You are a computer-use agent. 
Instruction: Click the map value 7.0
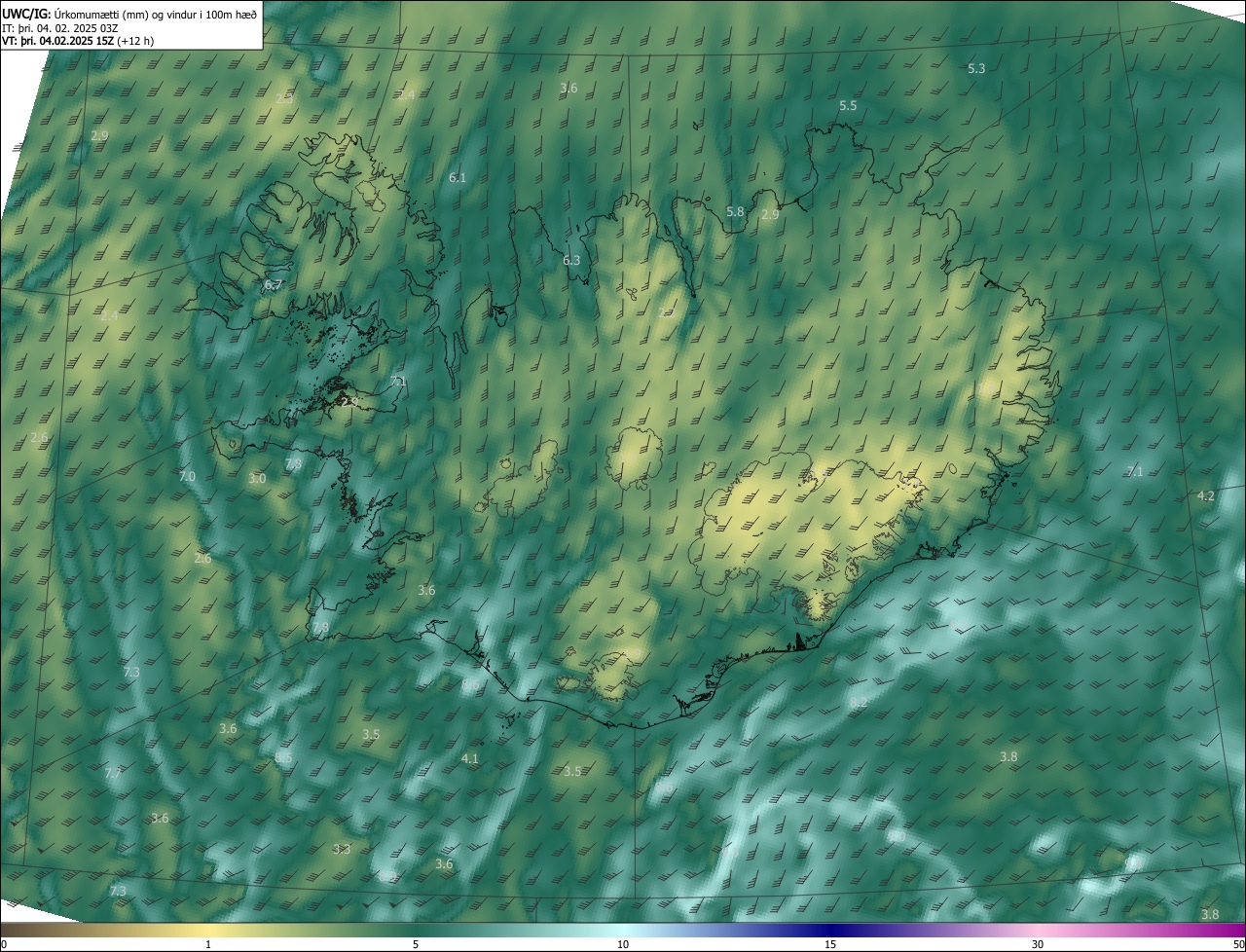click(x=188, y=476)
